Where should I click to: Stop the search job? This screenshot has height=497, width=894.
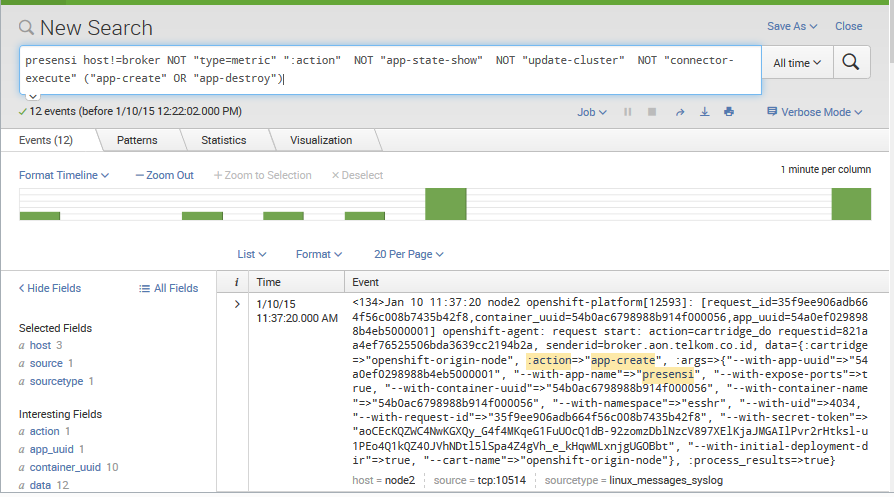[x=652, y=112]
